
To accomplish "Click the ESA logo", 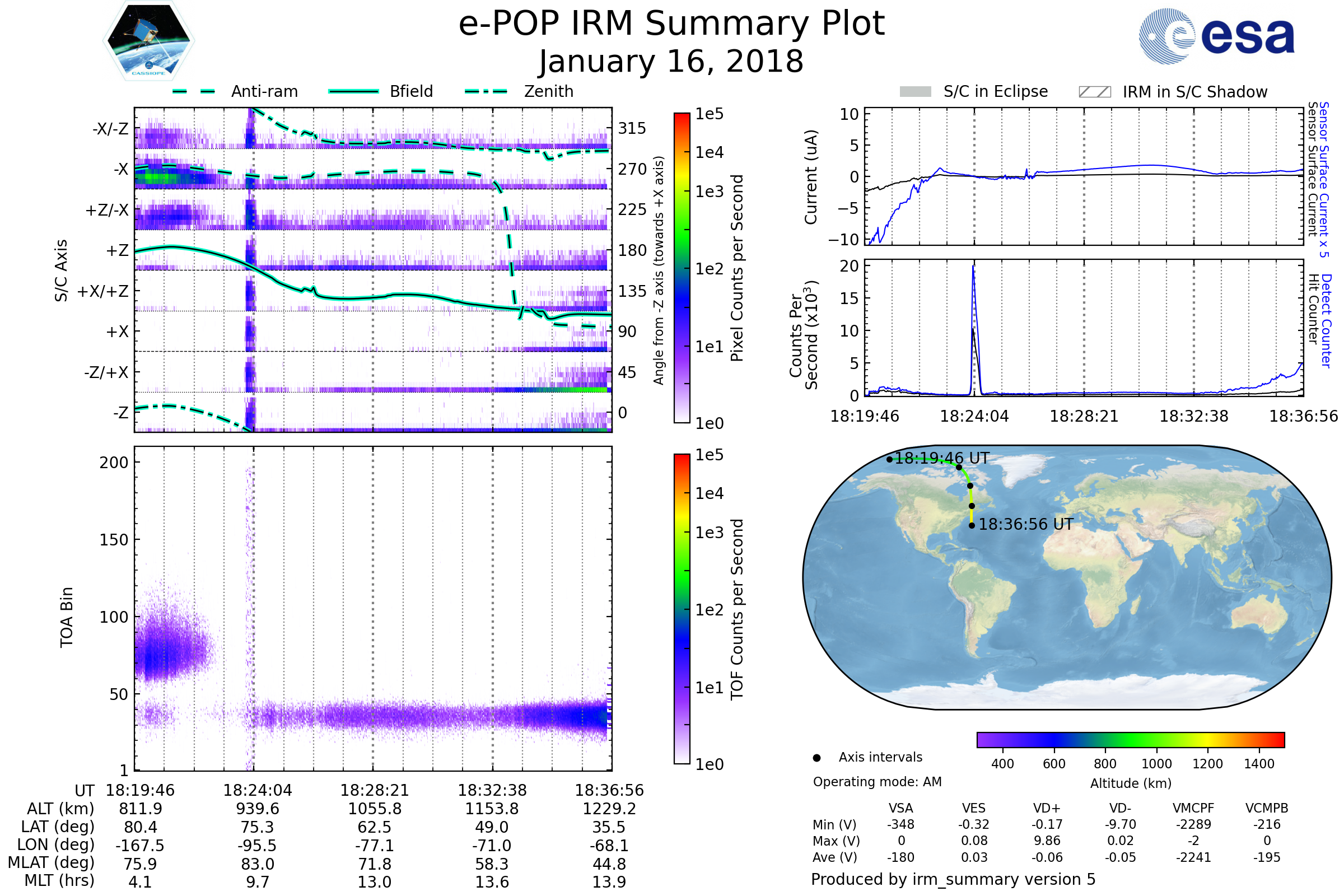I will coord(1216,36).
